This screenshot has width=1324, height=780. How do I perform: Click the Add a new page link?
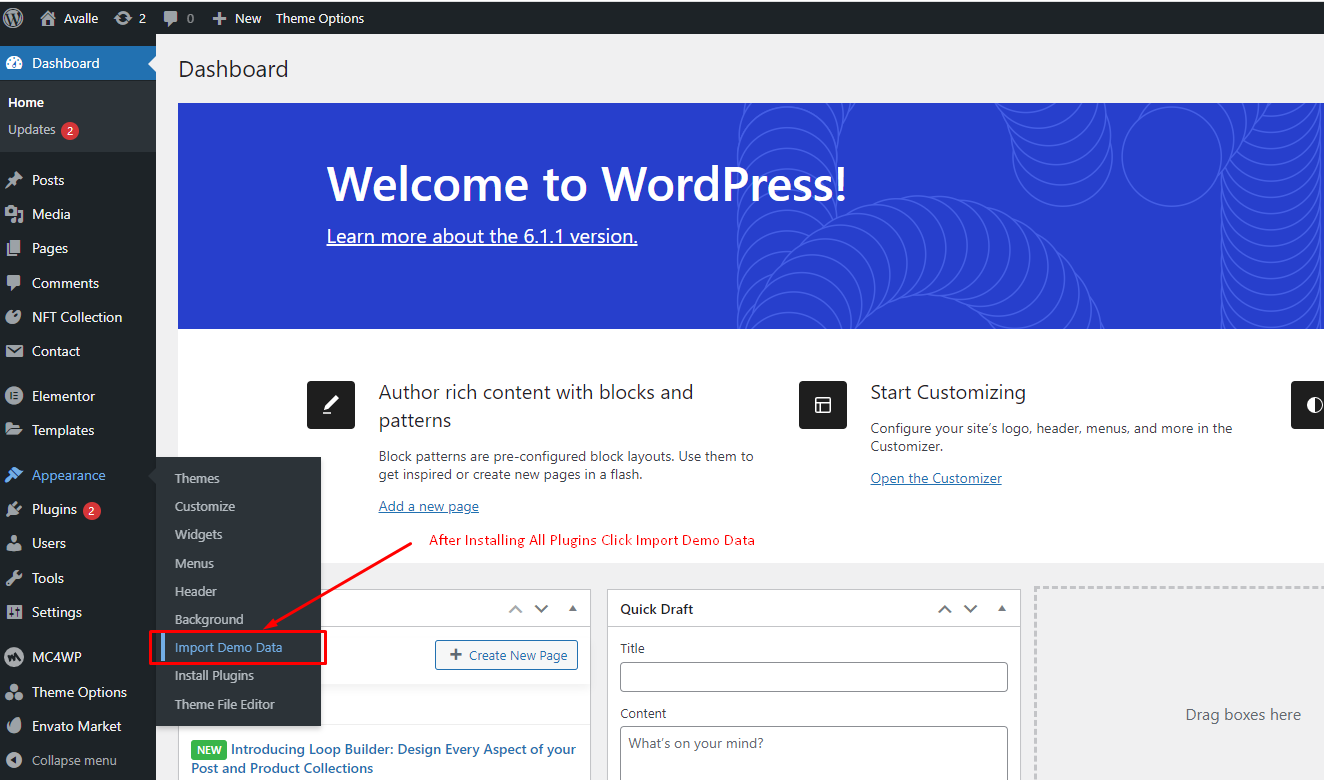tap(429, 506)
